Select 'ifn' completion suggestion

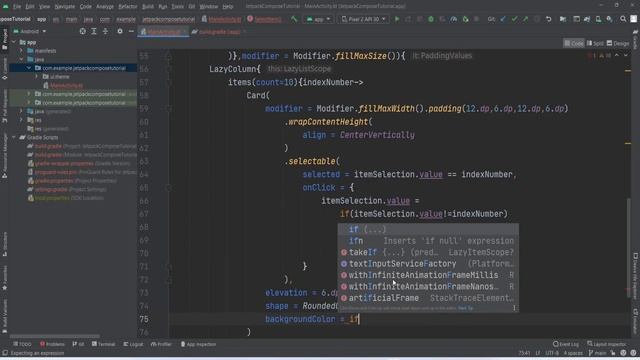coord(428,241)
